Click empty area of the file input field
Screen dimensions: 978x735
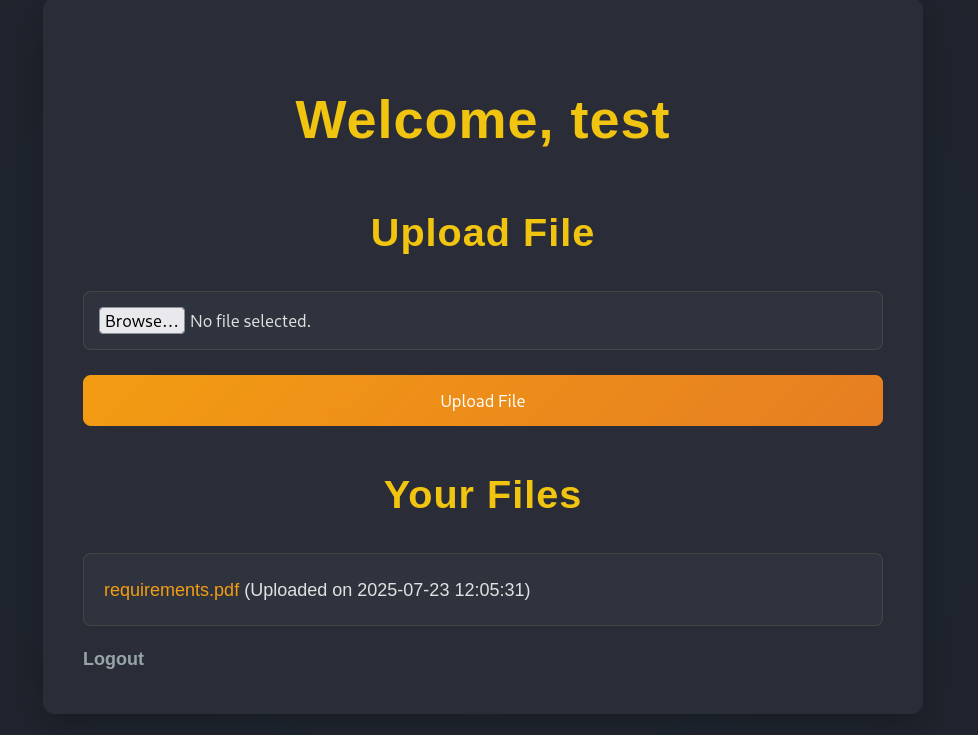pyautogui.click(x=600, y=321)
